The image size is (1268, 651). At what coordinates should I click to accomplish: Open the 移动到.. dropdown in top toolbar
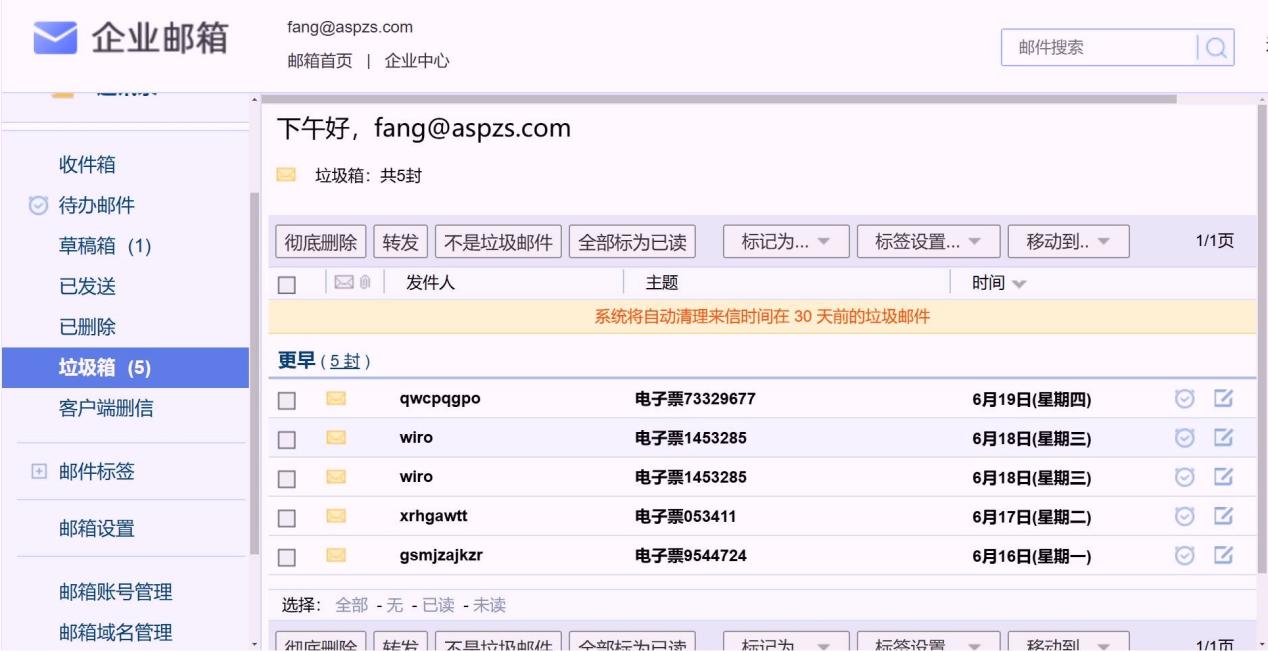tap(1068, 242)
